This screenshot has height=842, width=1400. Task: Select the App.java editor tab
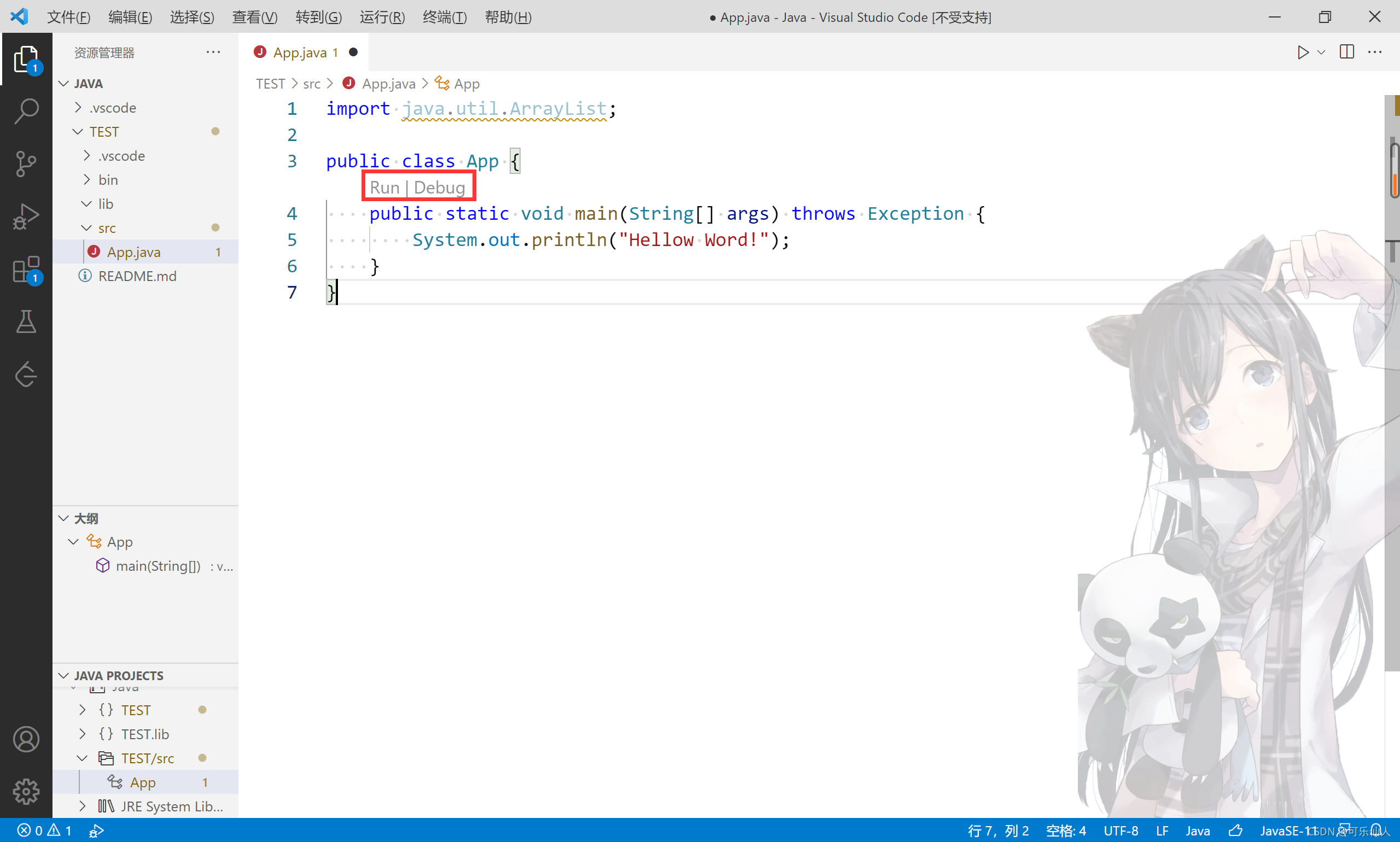point(303,52)
